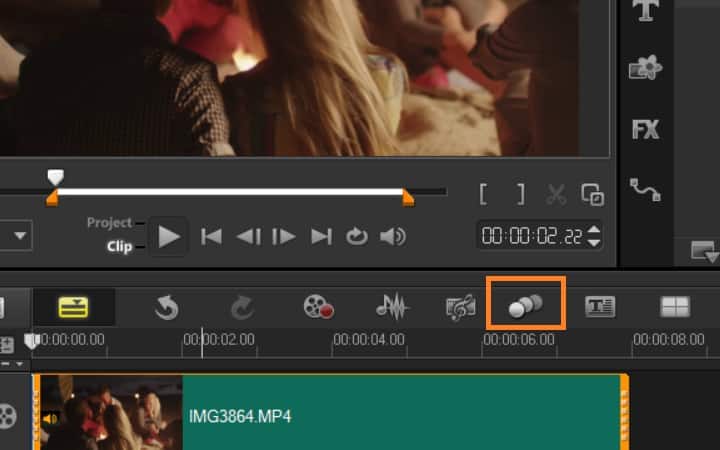Viewport: 720px width, 450px height.
Task: Open the Sound Mixer waveform tool
Action: coord(392,307)
